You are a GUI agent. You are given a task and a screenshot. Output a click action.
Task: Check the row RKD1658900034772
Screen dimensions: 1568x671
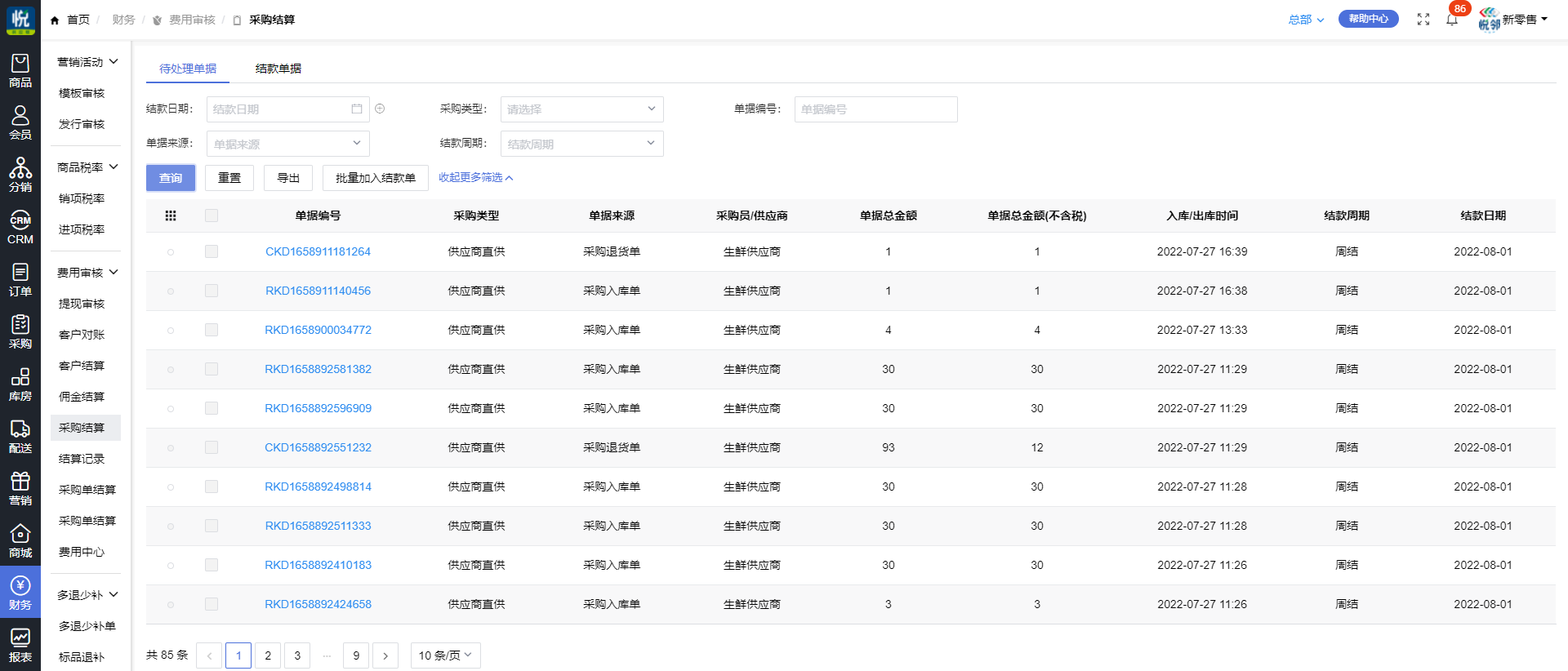click(x=212, y=330)
